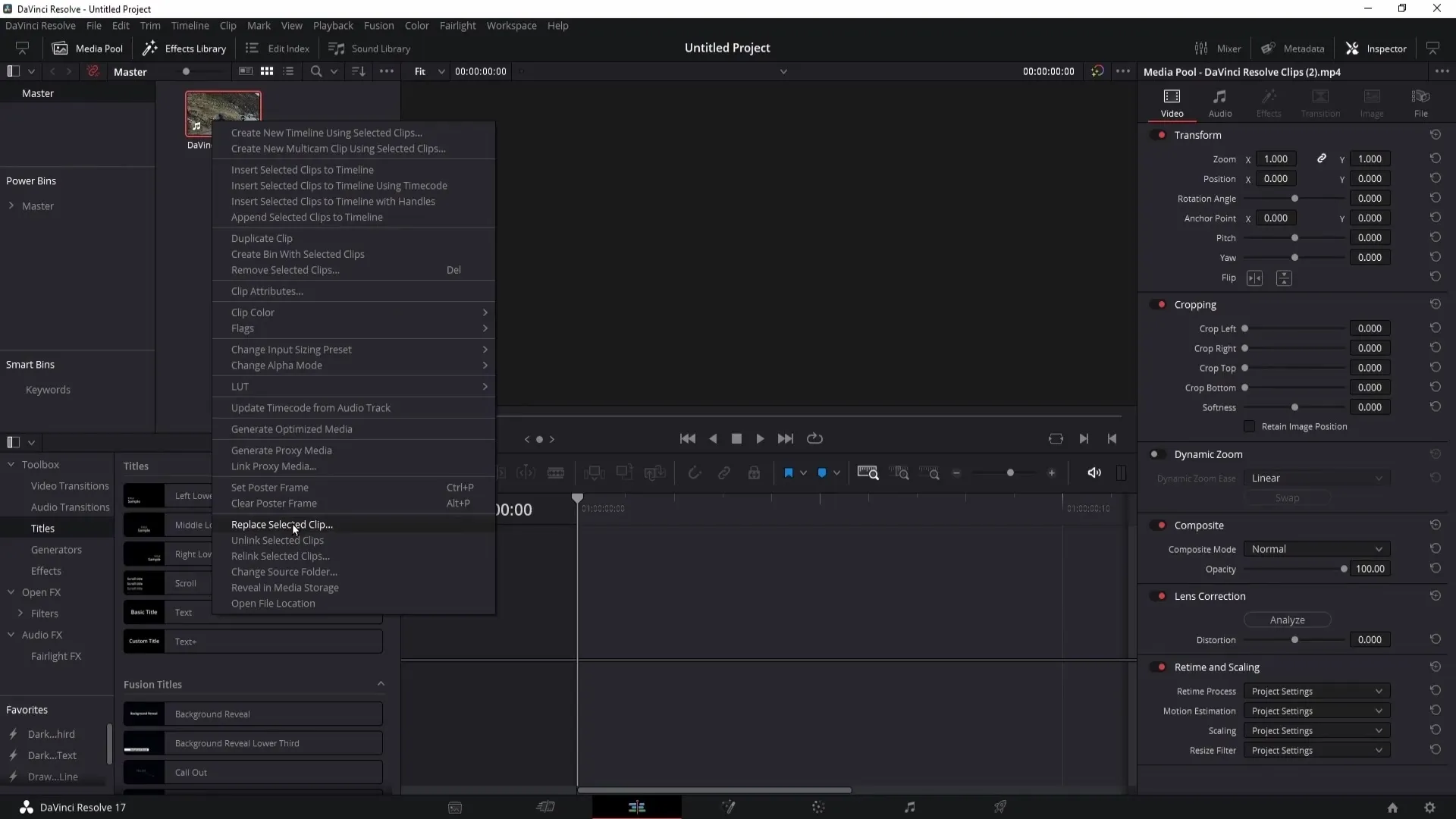
Task: Click the Metadata panel icon
Action: coord(1269,47)
